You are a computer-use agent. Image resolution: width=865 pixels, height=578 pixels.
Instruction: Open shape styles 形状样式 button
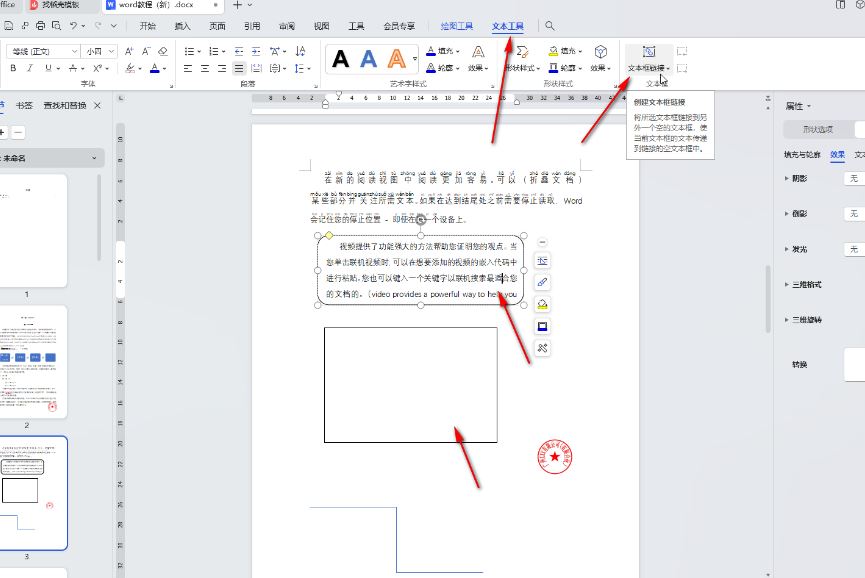[522, 58]
